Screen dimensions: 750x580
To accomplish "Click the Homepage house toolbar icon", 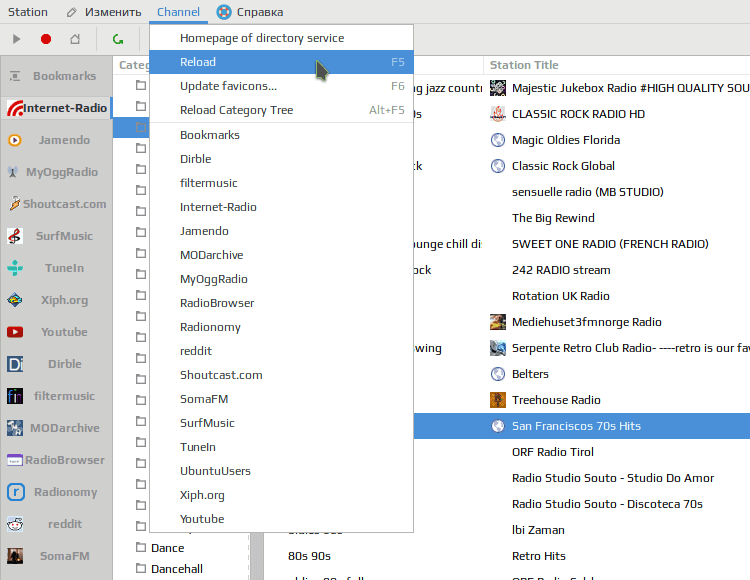I will pos(75,39).
